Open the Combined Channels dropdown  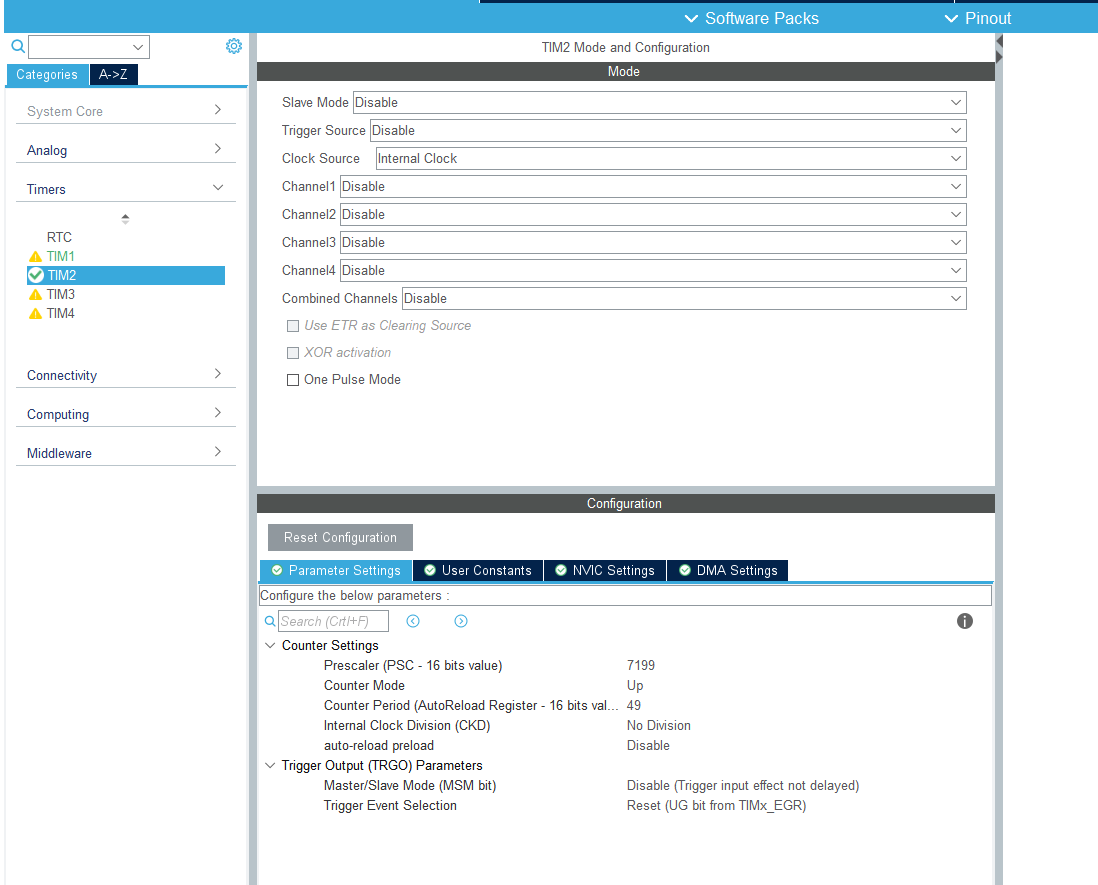pos(684,298)
